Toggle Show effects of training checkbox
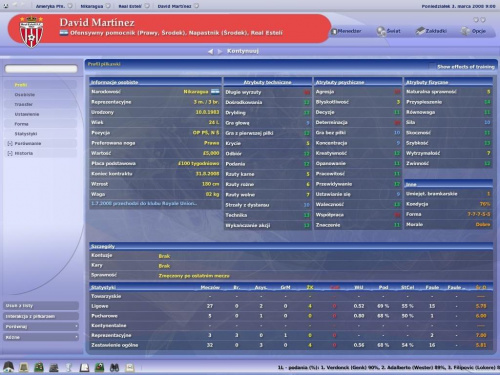The image size is (500, 375). tap(432, 66)
